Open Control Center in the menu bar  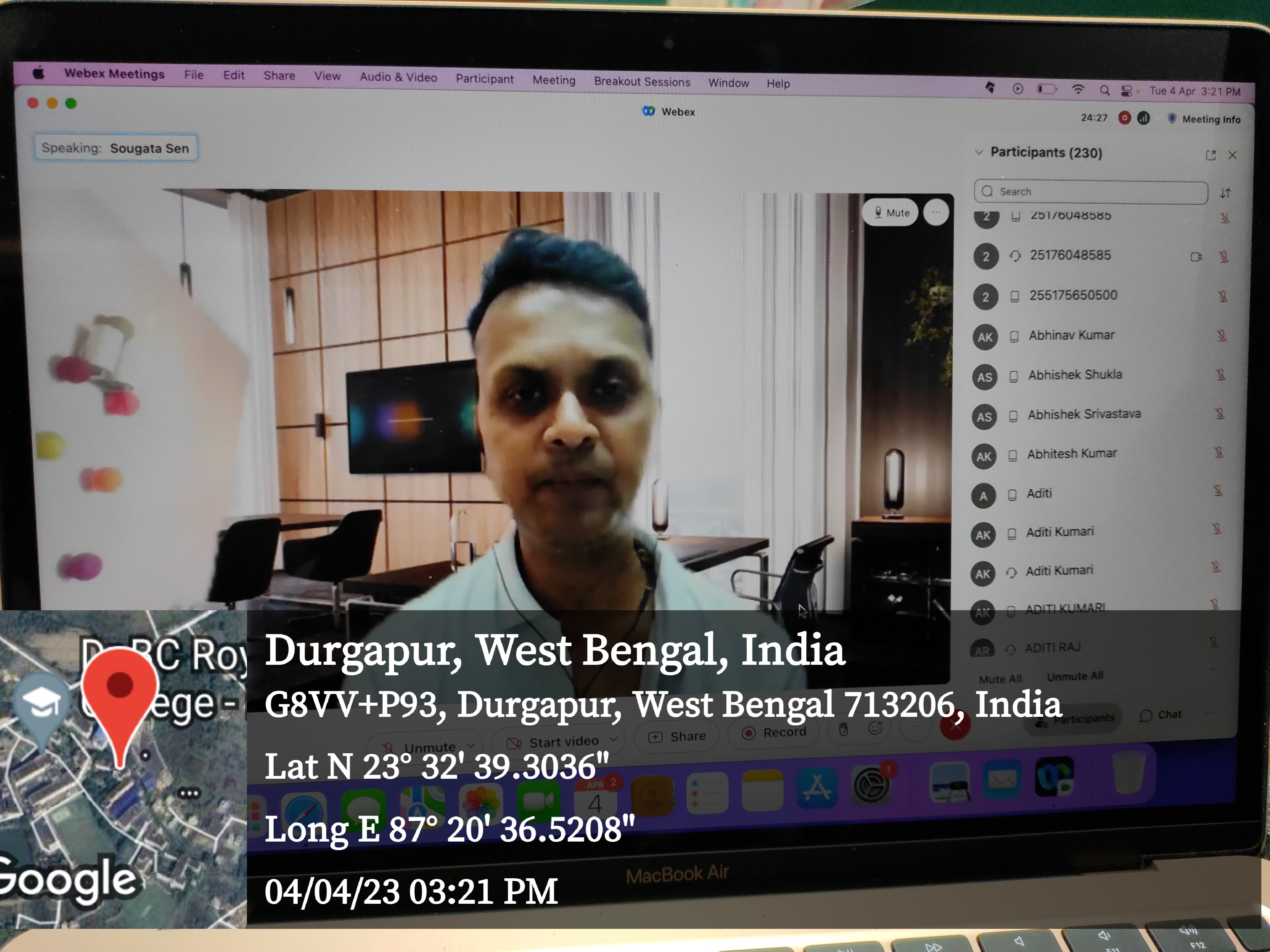(x=1126, y=91)
